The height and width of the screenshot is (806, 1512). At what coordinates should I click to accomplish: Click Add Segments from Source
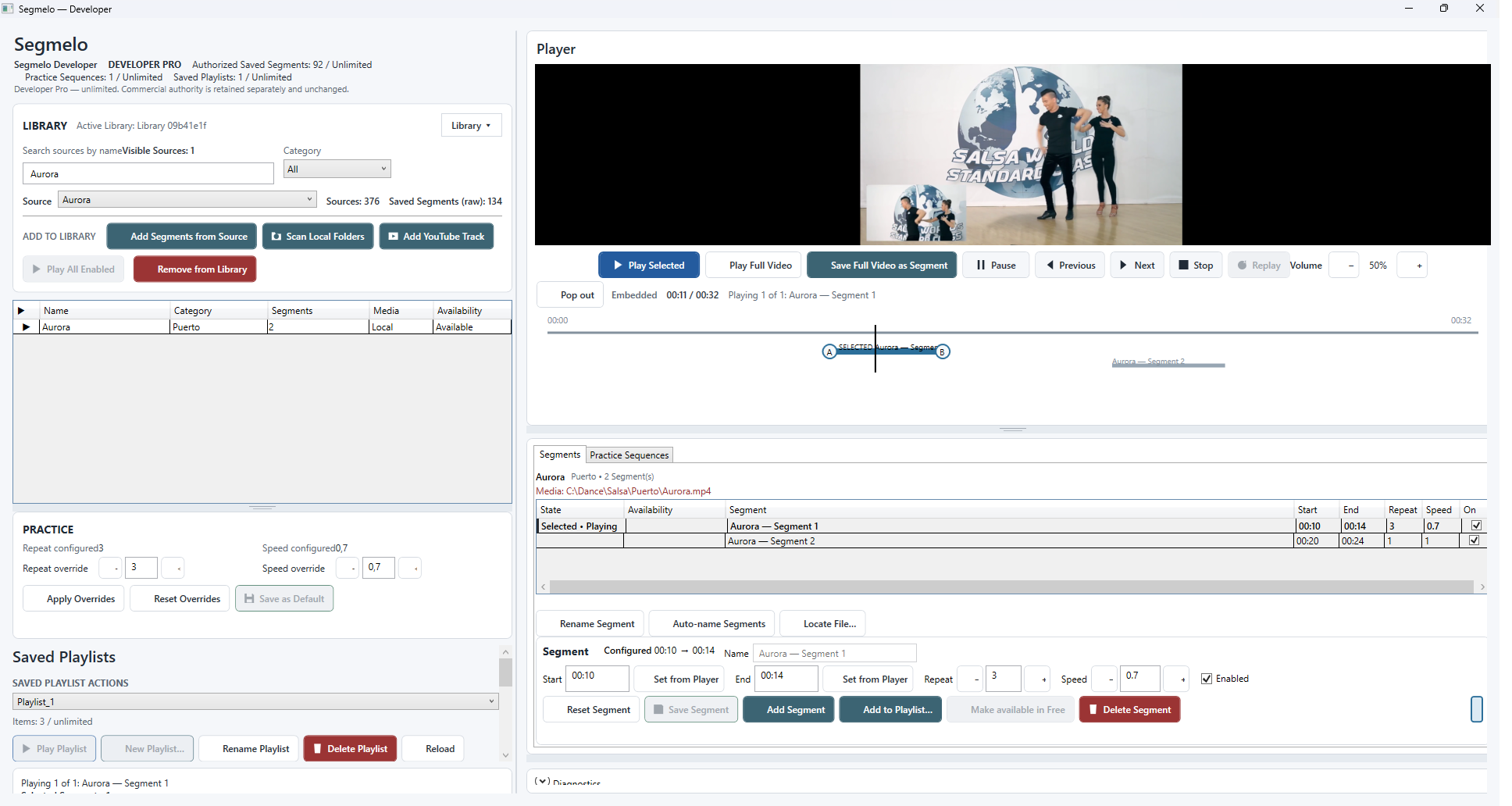(x=181, y=237)
